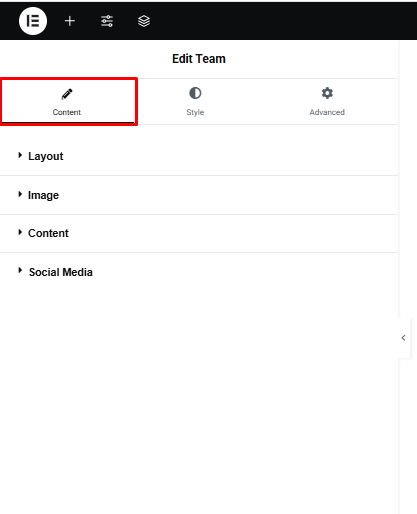The height and width of the screenshot is (514, 417).
Task: Select the Content tab label
Action: tap(67, 112)
